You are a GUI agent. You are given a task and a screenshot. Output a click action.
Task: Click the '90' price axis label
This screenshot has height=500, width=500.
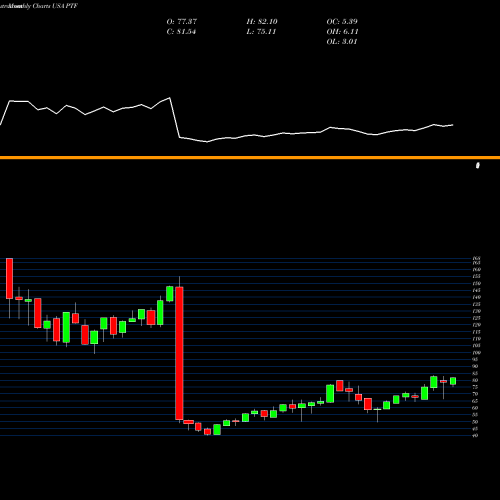[475, 366]
